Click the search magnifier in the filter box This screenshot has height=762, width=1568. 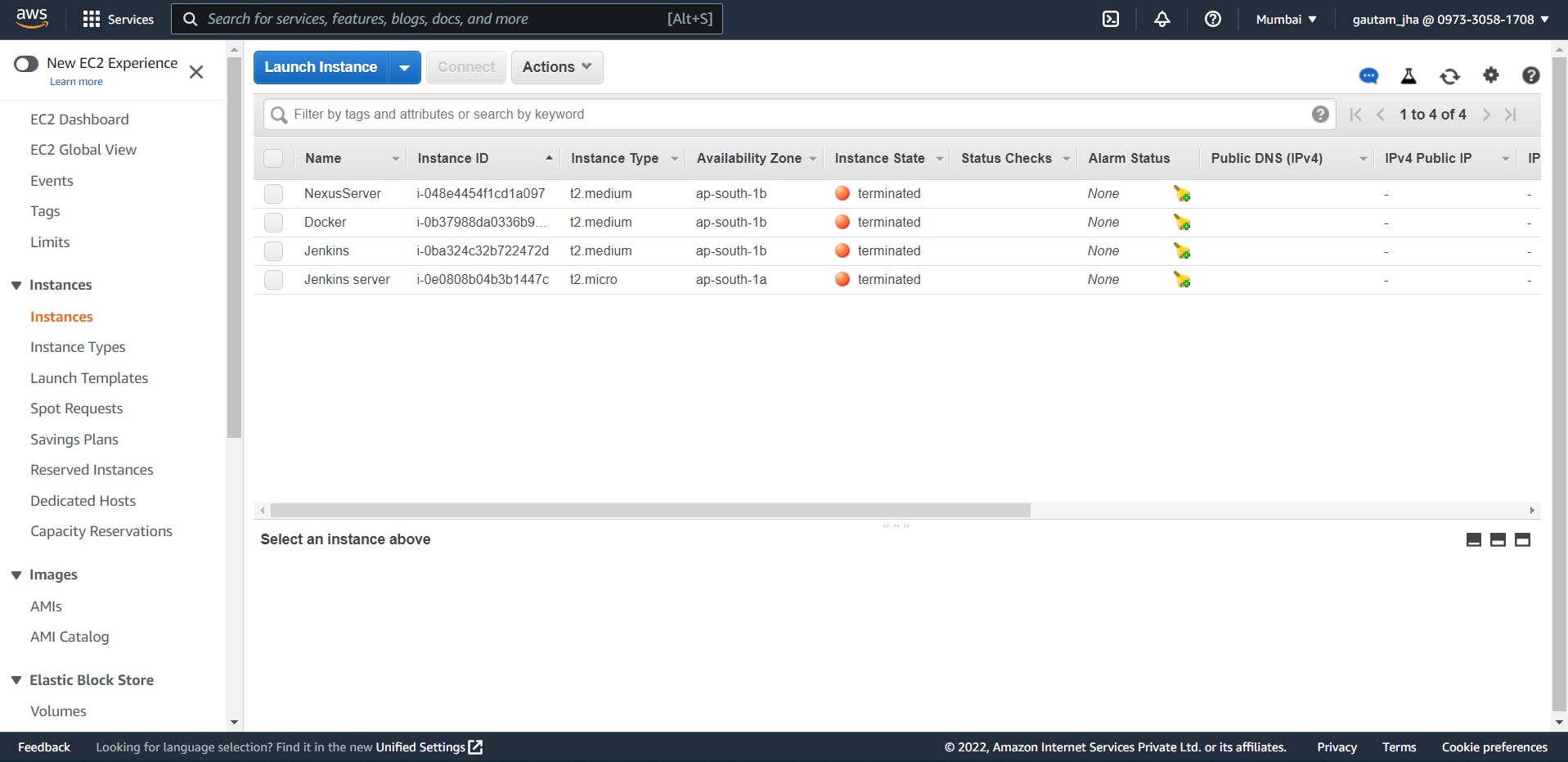click(x=279, y=115)
